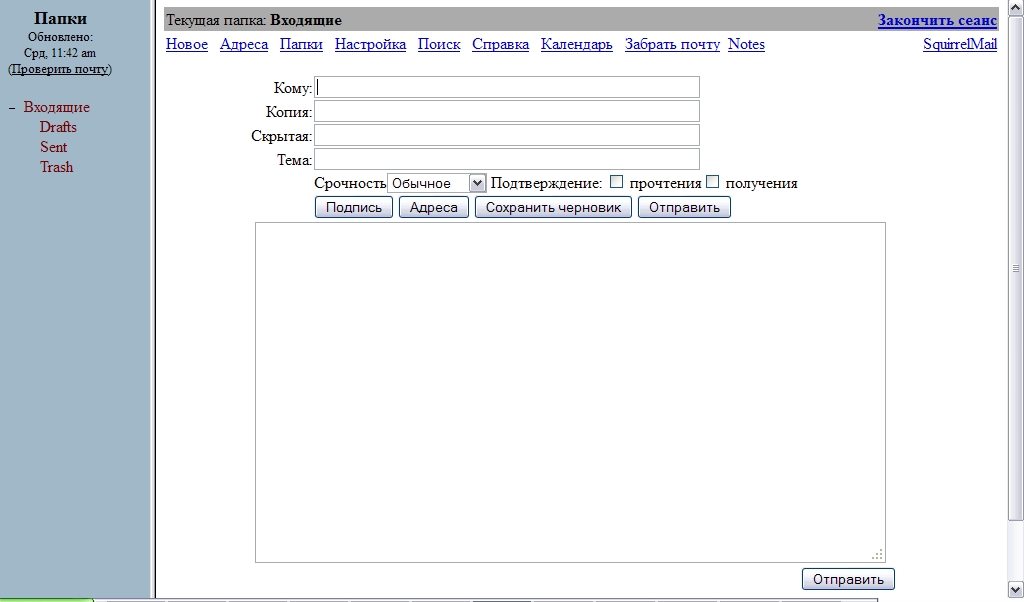Click the Подпись button
This screenshot has width=1024, height=602.
tap(354, 208)
